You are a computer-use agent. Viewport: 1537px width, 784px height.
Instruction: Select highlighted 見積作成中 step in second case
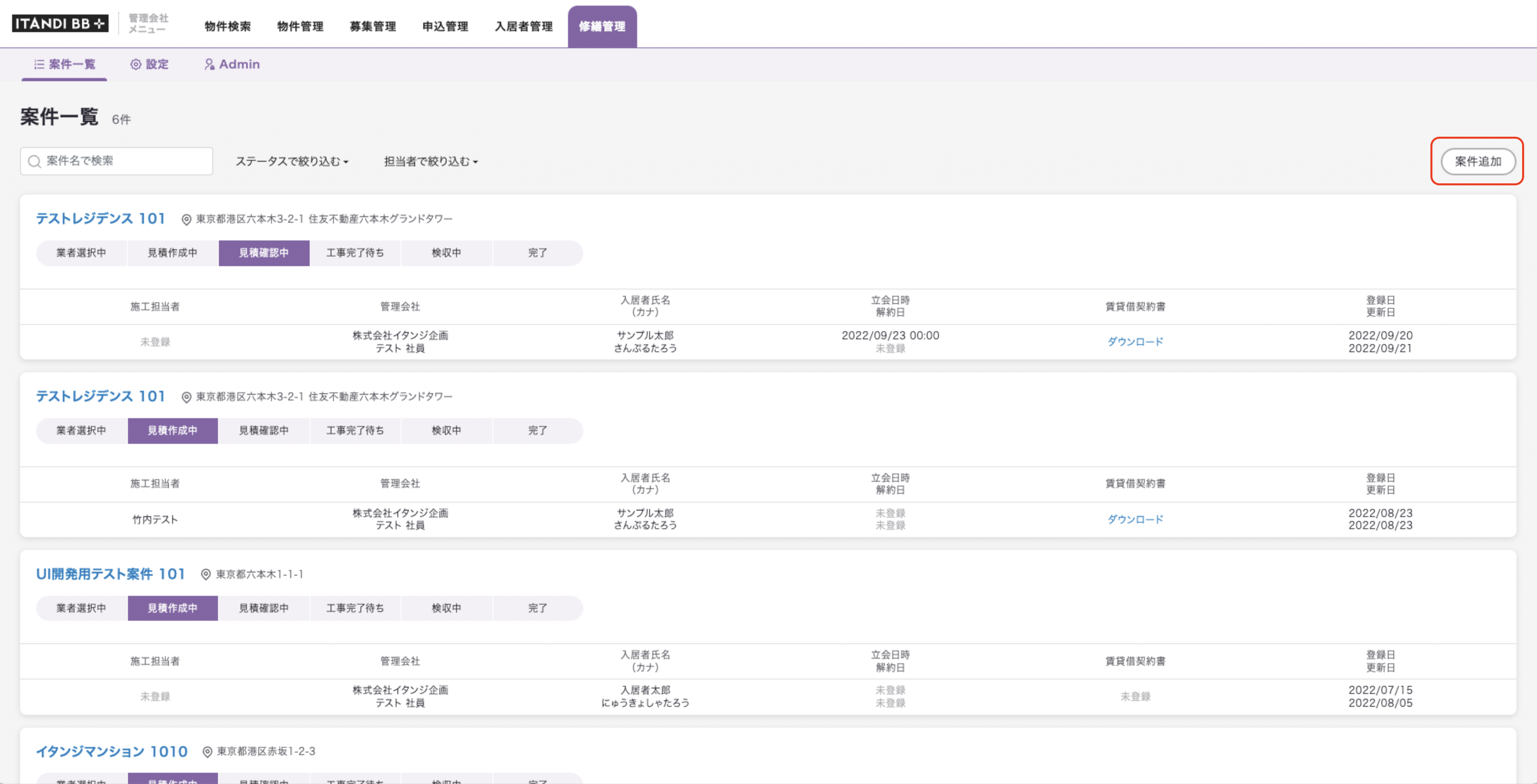[173, 431]
